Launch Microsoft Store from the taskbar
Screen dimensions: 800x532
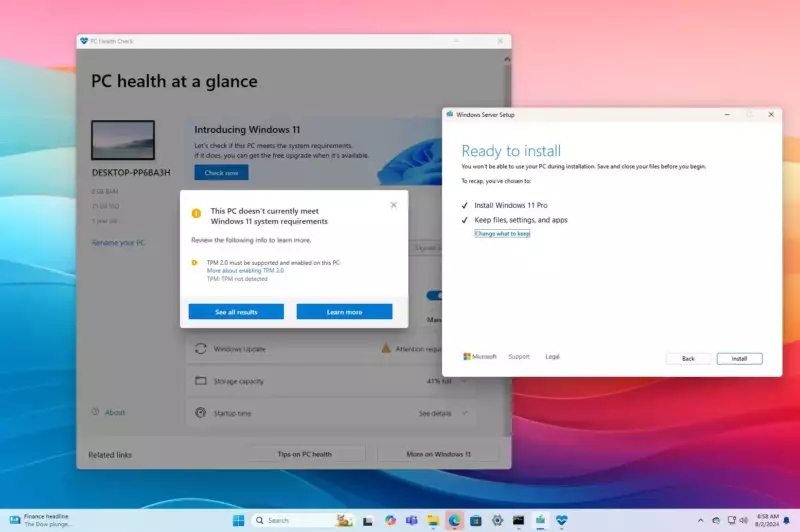click(x=476, y=520)
